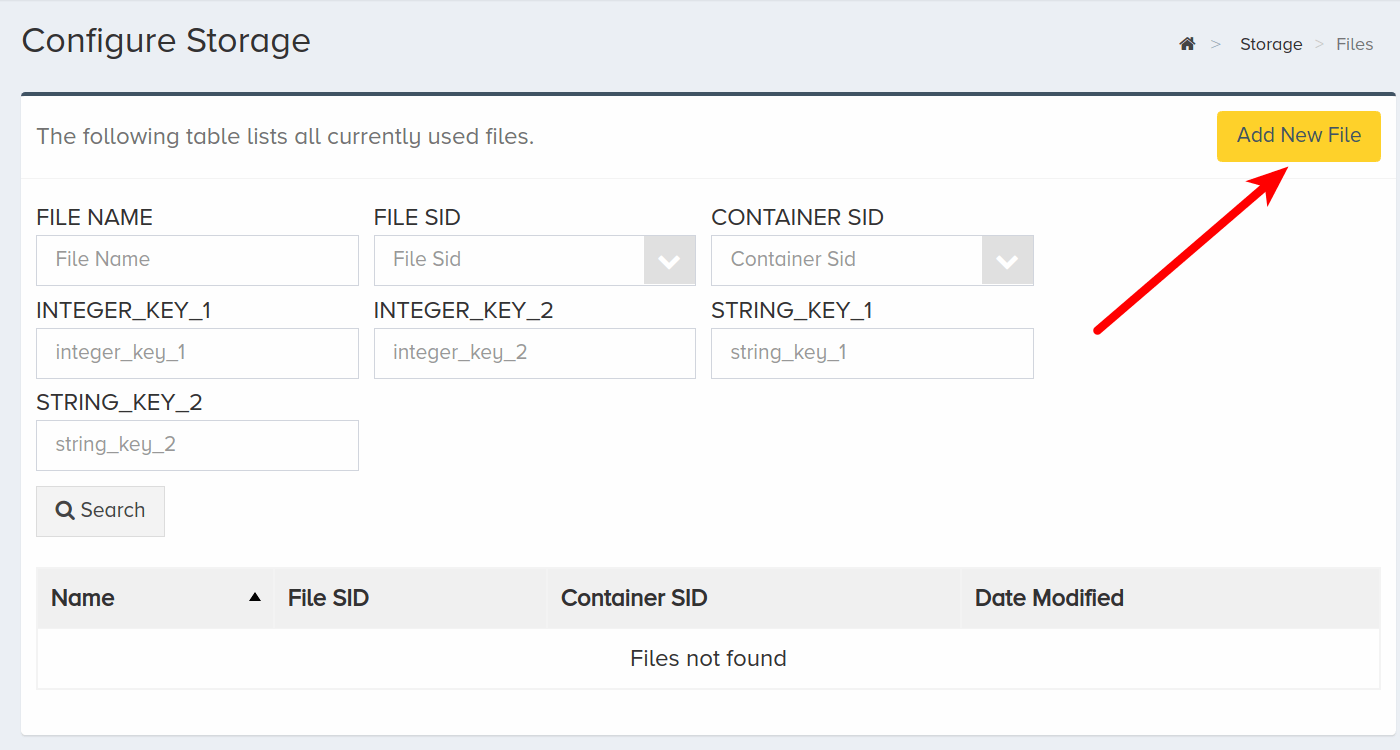Expand the Container Sid dropdown chevron
This screenshot has width=1400, height=750.
coord(1007,261)
